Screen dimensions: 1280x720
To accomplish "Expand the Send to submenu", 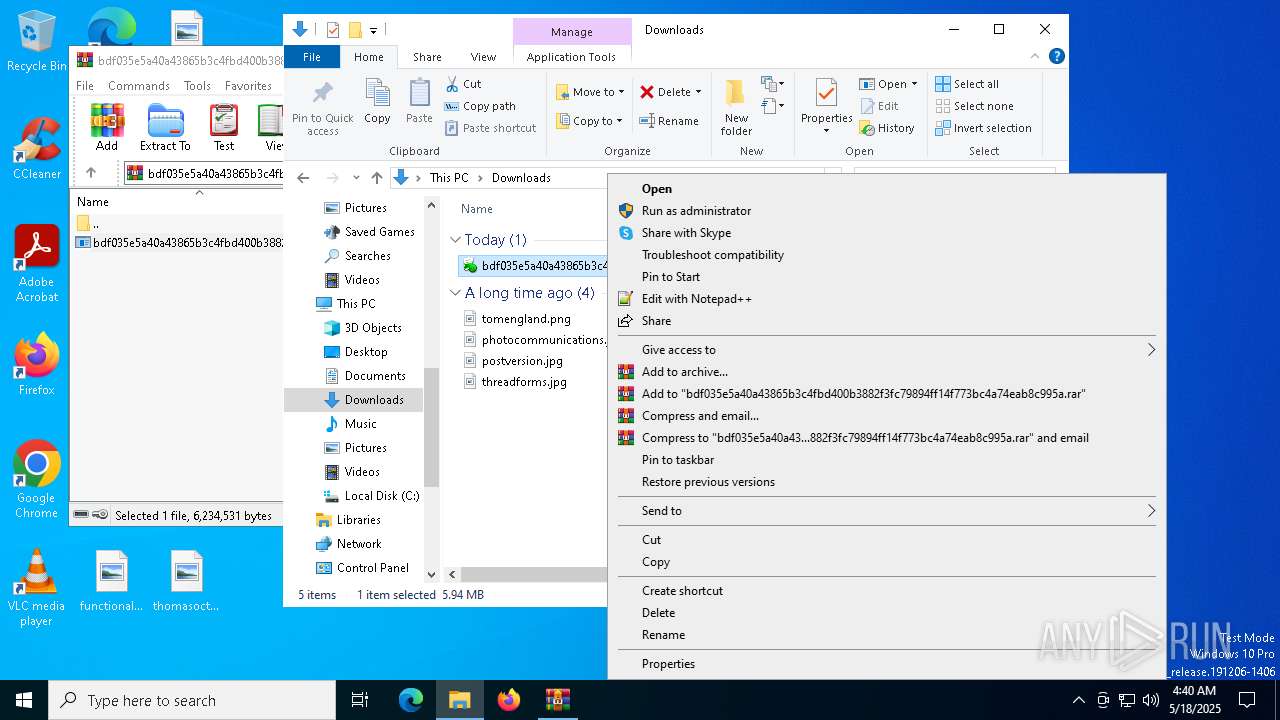I will 886,511.
